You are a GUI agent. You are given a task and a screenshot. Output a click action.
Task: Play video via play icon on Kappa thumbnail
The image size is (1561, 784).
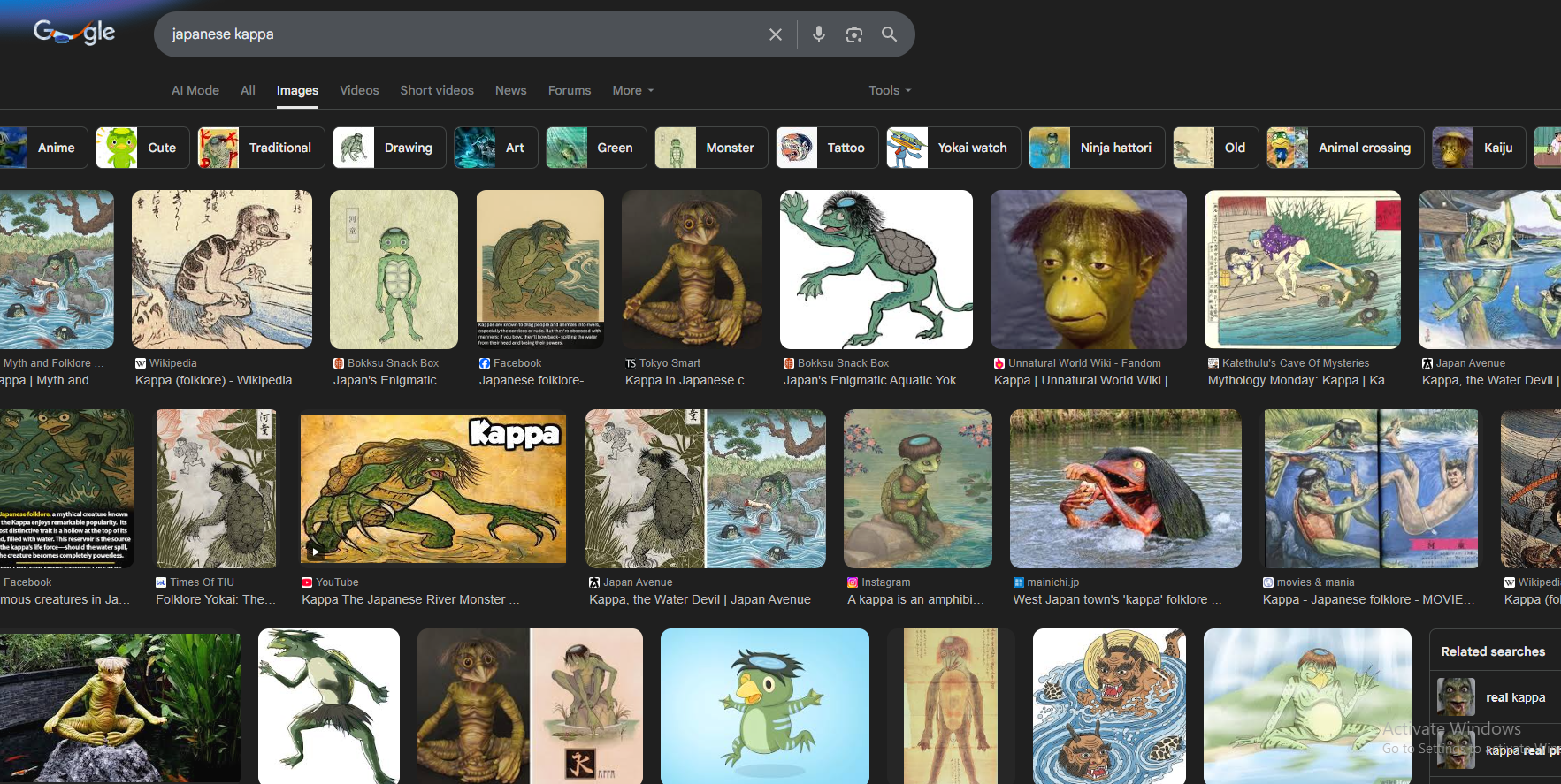pos(315,552)
